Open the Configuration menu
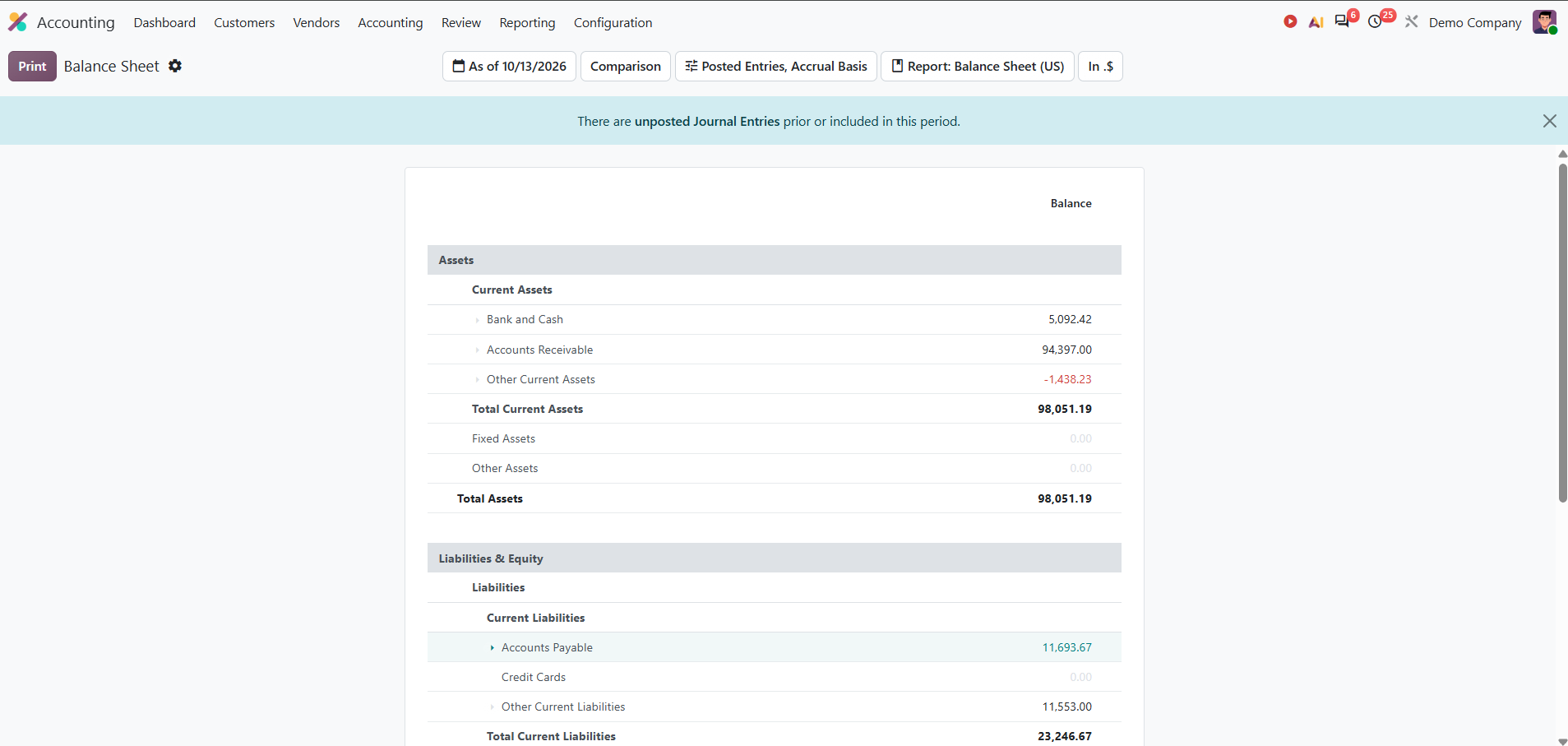The image size is (1568, 746). click(613, 22)
